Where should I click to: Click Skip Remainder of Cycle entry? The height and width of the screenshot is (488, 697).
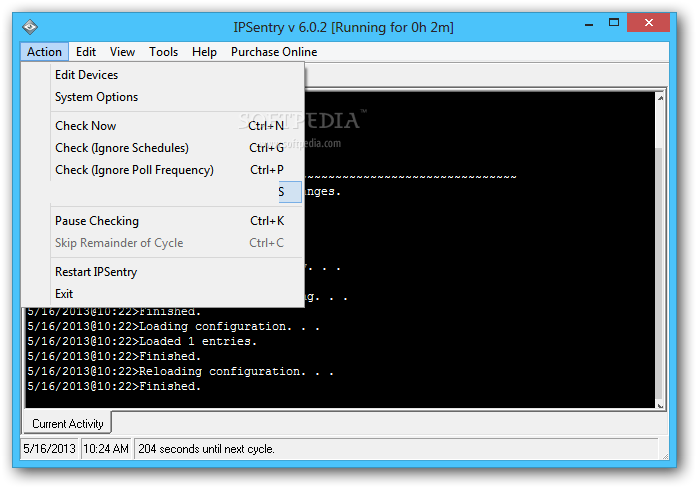163,243
